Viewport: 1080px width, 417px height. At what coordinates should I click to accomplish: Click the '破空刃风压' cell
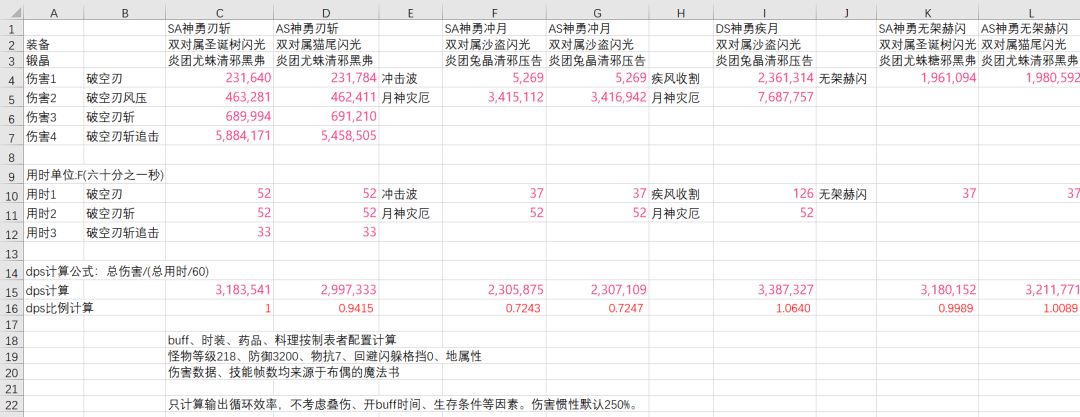125,98
